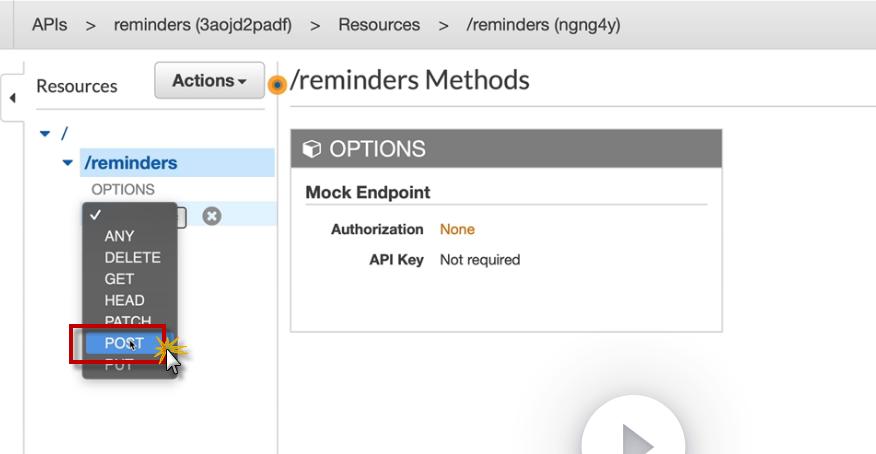This screenshot has height=454, width=876.
Task: Pick DELETE from the method dropdown
Action: click(132, 257)
